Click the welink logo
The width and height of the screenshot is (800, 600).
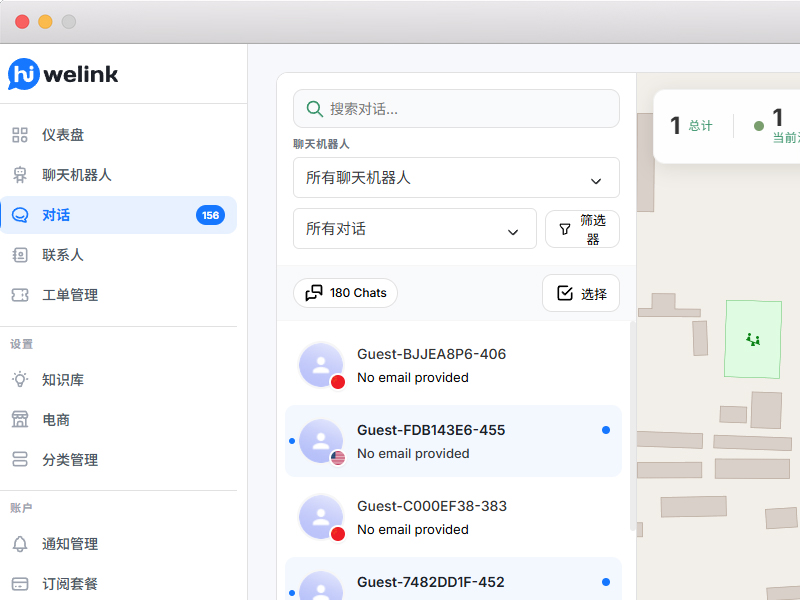[x=63, y=74]
